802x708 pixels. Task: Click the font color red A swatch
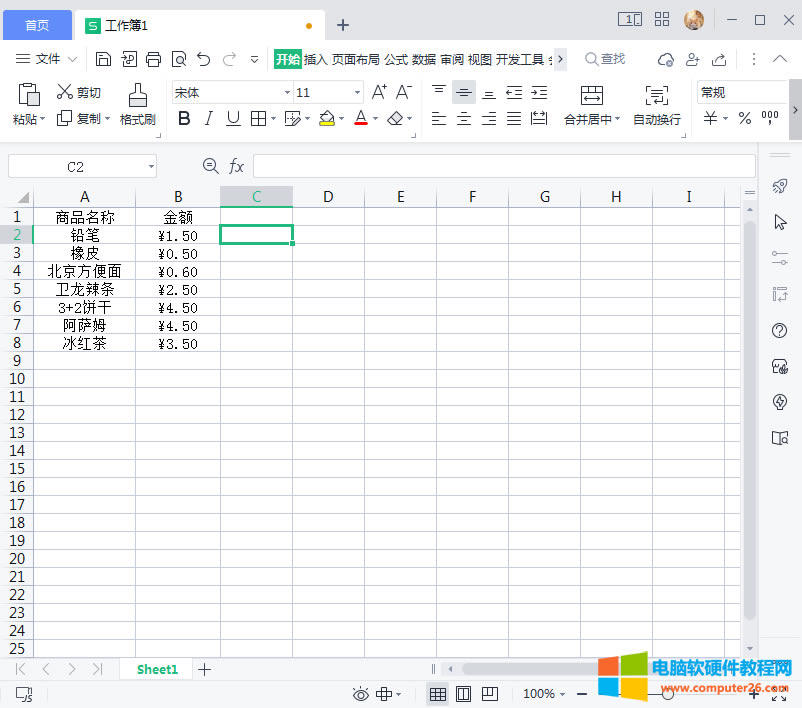361,119
